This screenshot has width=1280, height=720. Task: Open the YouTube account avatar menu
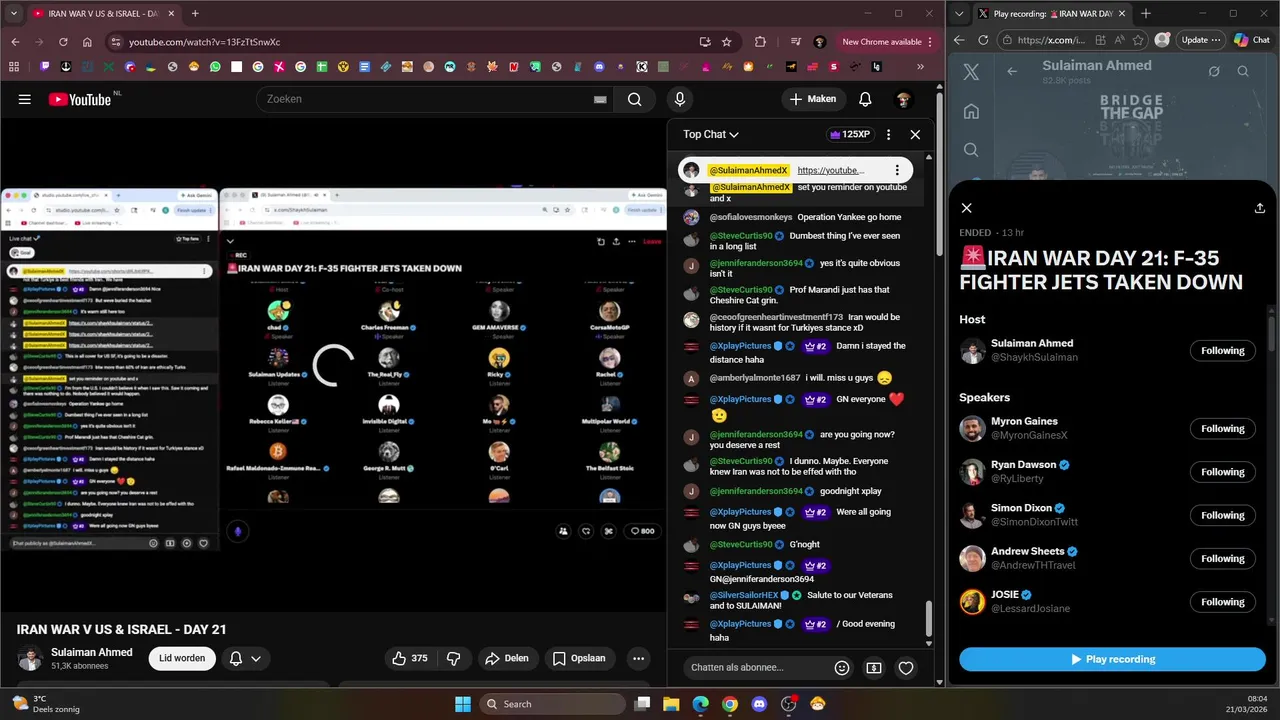click(903, 99)
